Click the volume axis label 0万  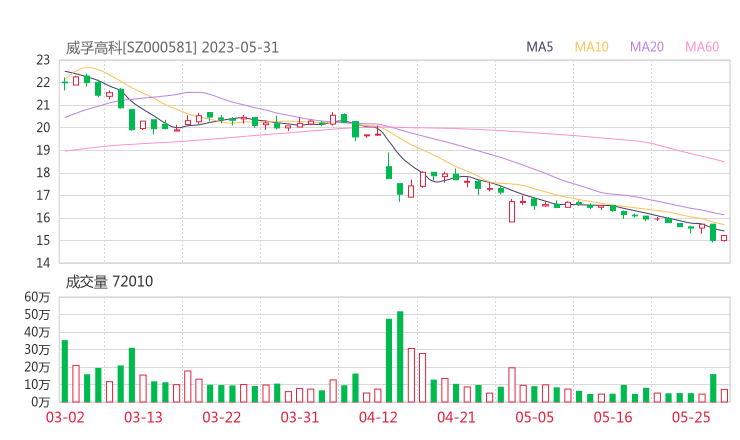tap(41, 402)
